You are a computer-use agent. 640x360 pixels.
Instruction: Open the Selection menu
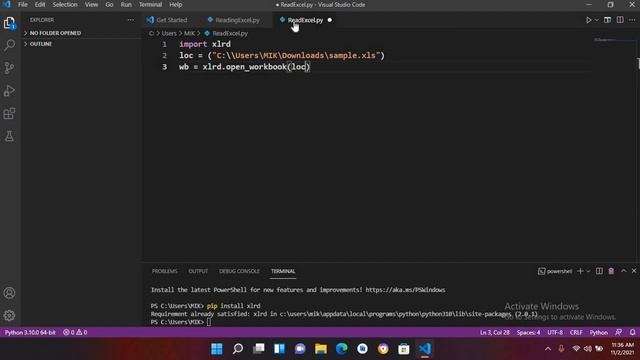[65, 4]
